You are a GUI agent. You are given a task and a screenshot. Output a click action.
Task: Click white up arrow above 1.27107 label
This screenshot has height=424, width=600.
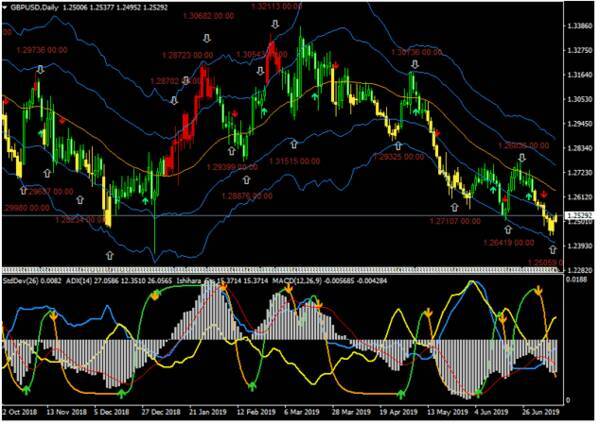[454, 207]
